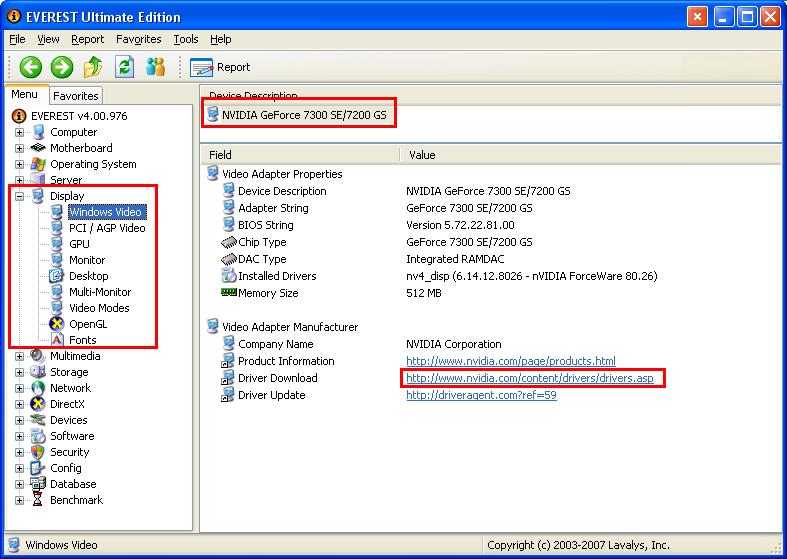Image resolution: width=787 pixels, height=559 pixels.
Task: Expand the Multimedia tree node
Action: pos(19,356)
